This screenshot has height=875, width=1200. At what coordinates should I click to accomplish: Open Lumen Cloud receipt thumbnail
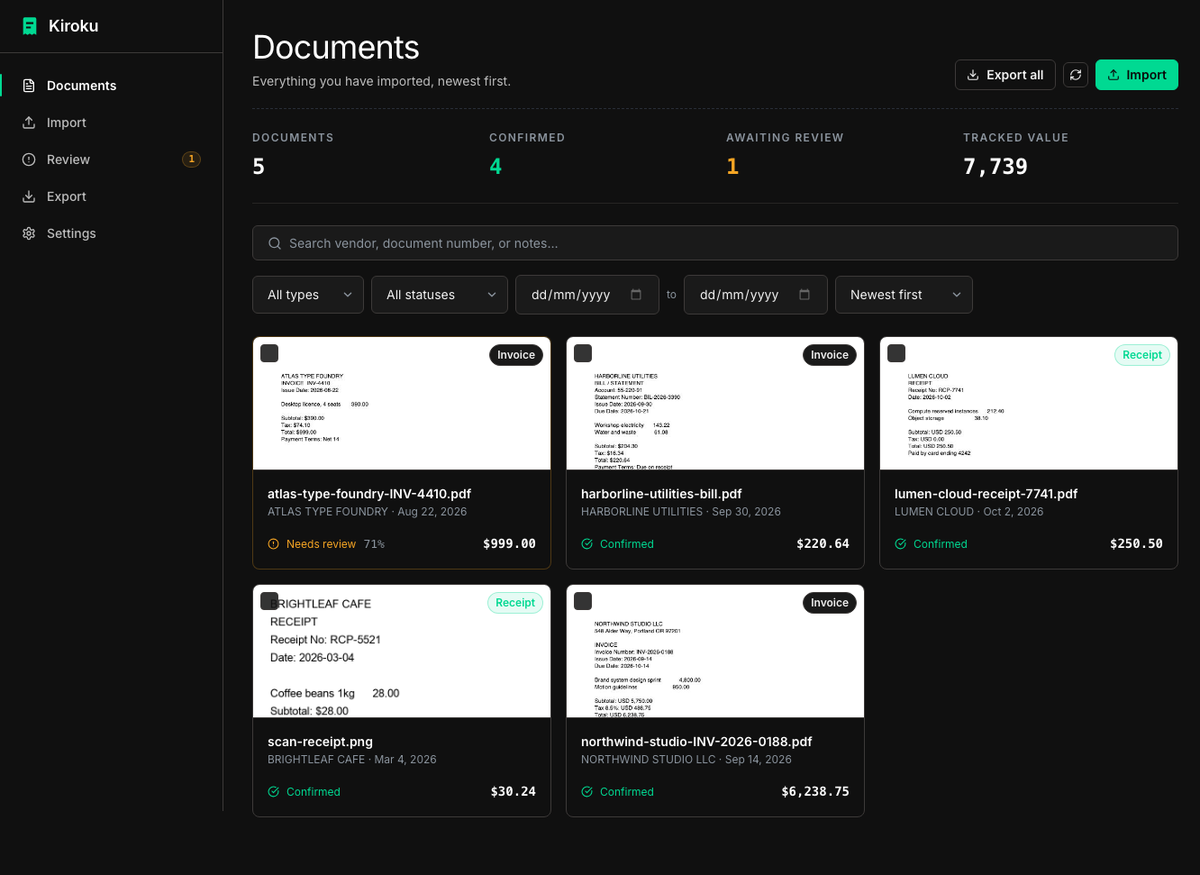point(1028,403)
